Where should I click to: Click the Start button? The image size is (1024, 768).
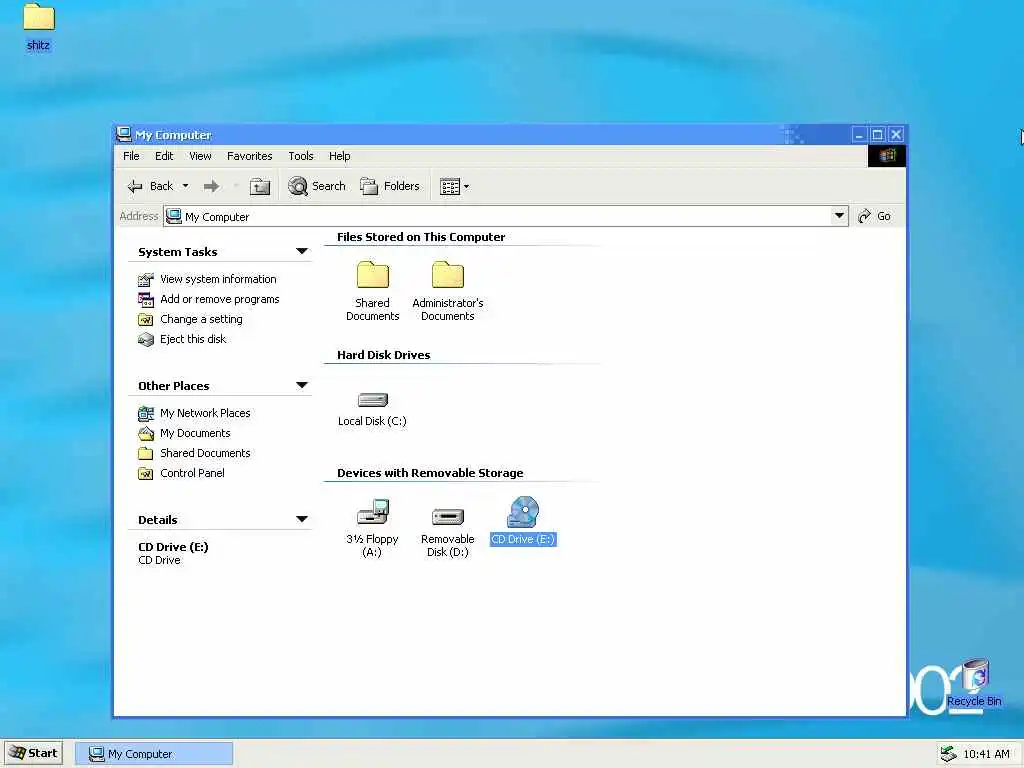tap(33, 754)
